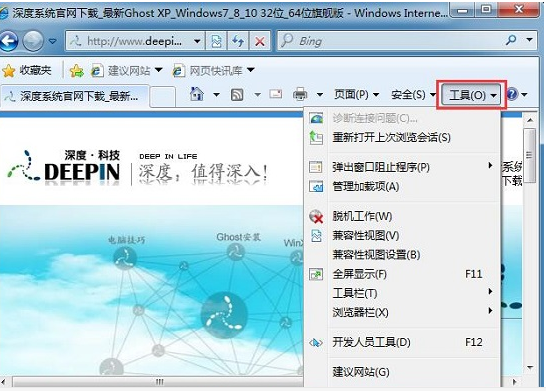This screenshot has width=546, height=391.
Task: Select 兼容性视图设置(B) menu entry
Action: click(402, 255)
